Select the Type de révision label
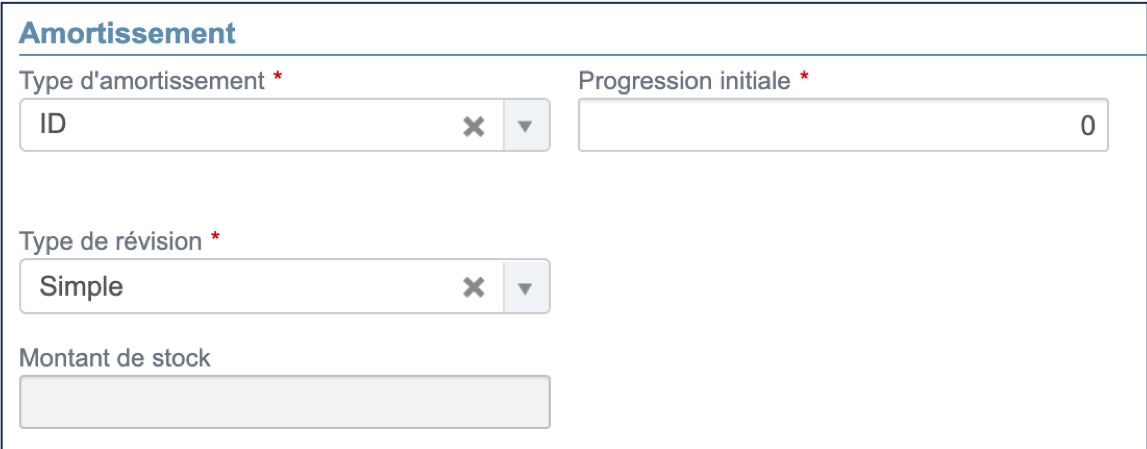The width and height of the screenshot is (1147, 449). coord(111,241)
